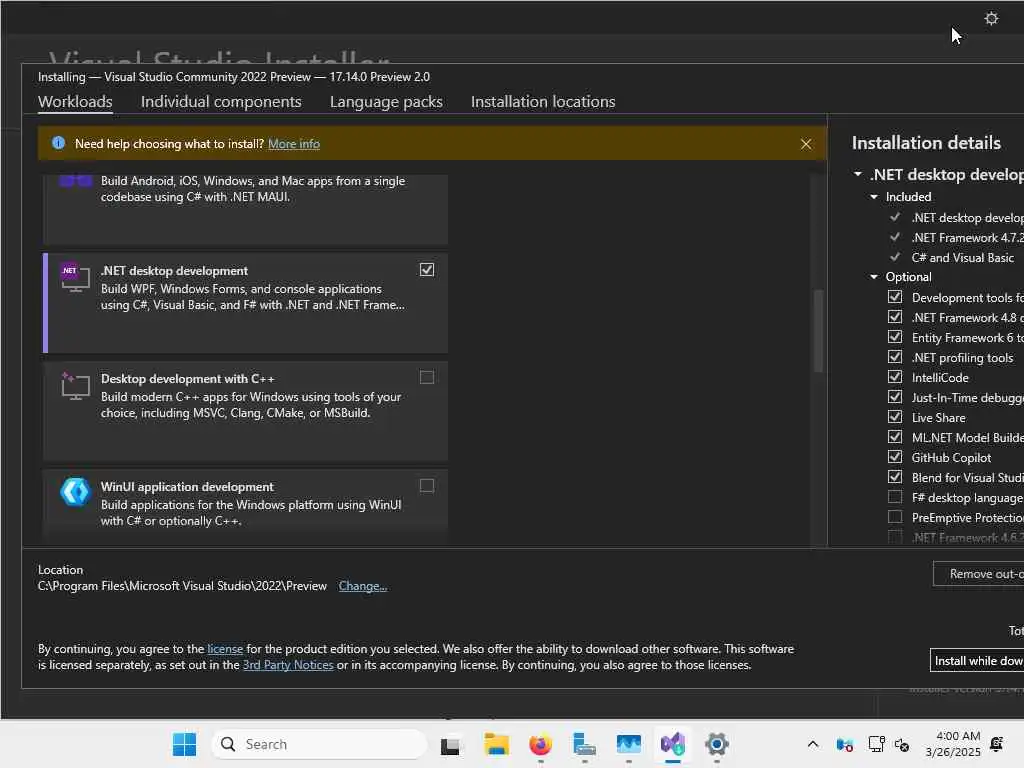Click the .NET Framework 4.7.2 included item

pyautogui.click(x=968, y=238)
